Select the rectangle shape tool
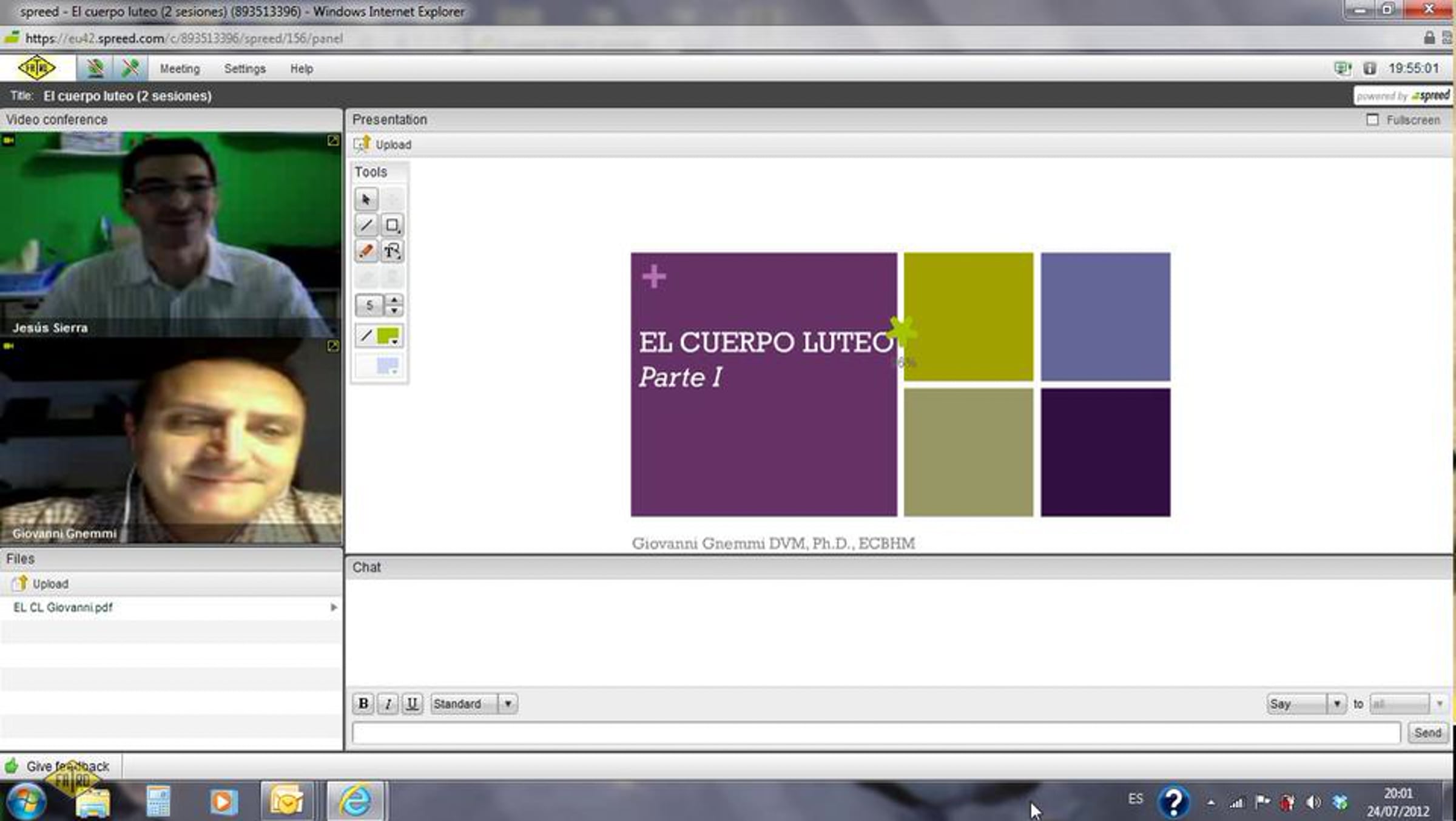The height and width of the screenshot is (821, 1456). pyautogui.click(x=392, y=225)
